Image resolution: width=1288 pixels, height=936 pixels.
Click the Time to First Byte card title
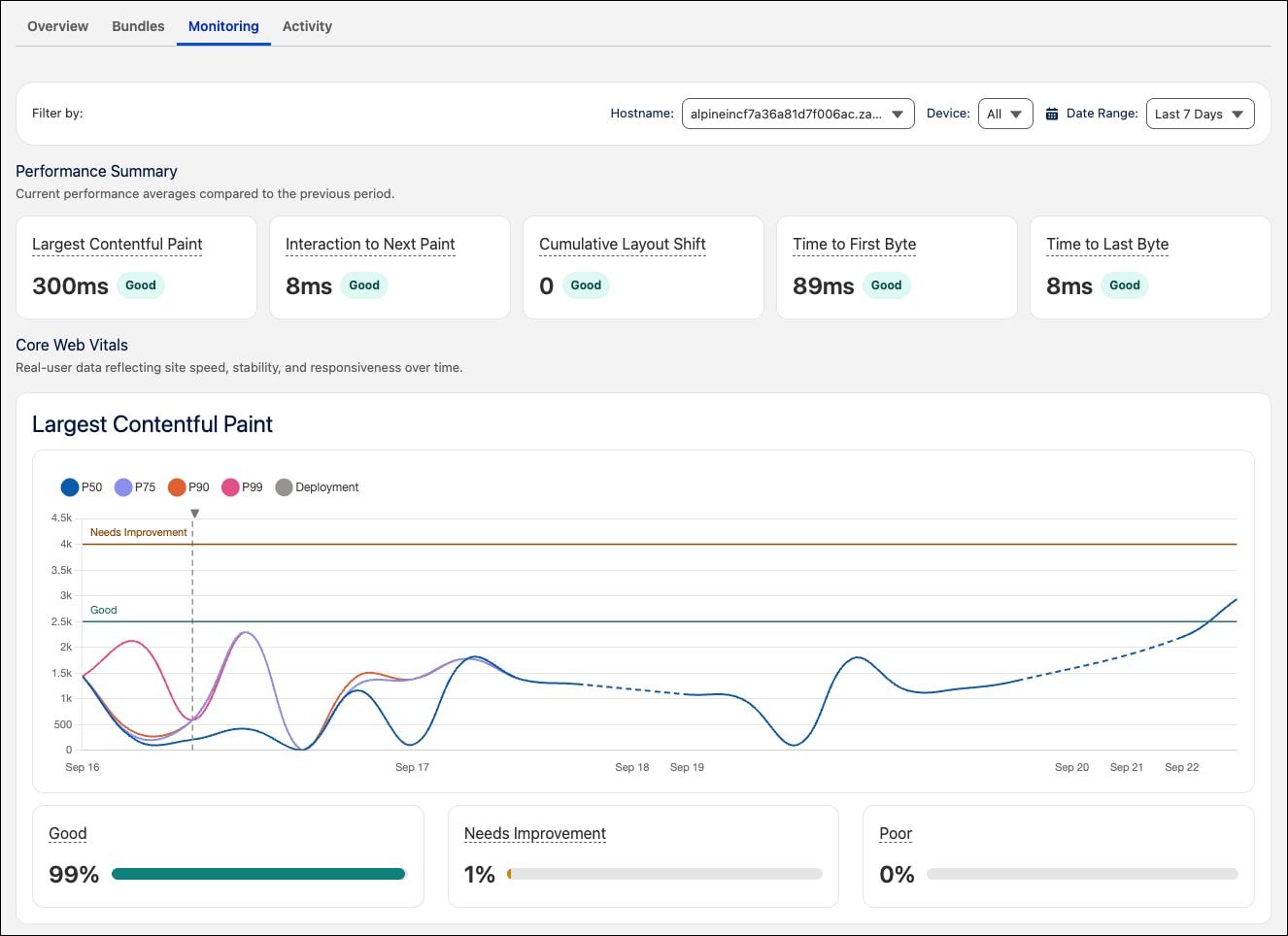(x=855, y=245)
